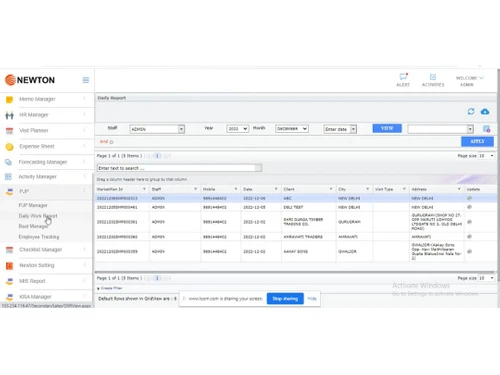
Task: Open the empty layout dropdown beside VIEW
Action: tap(470, 129)
